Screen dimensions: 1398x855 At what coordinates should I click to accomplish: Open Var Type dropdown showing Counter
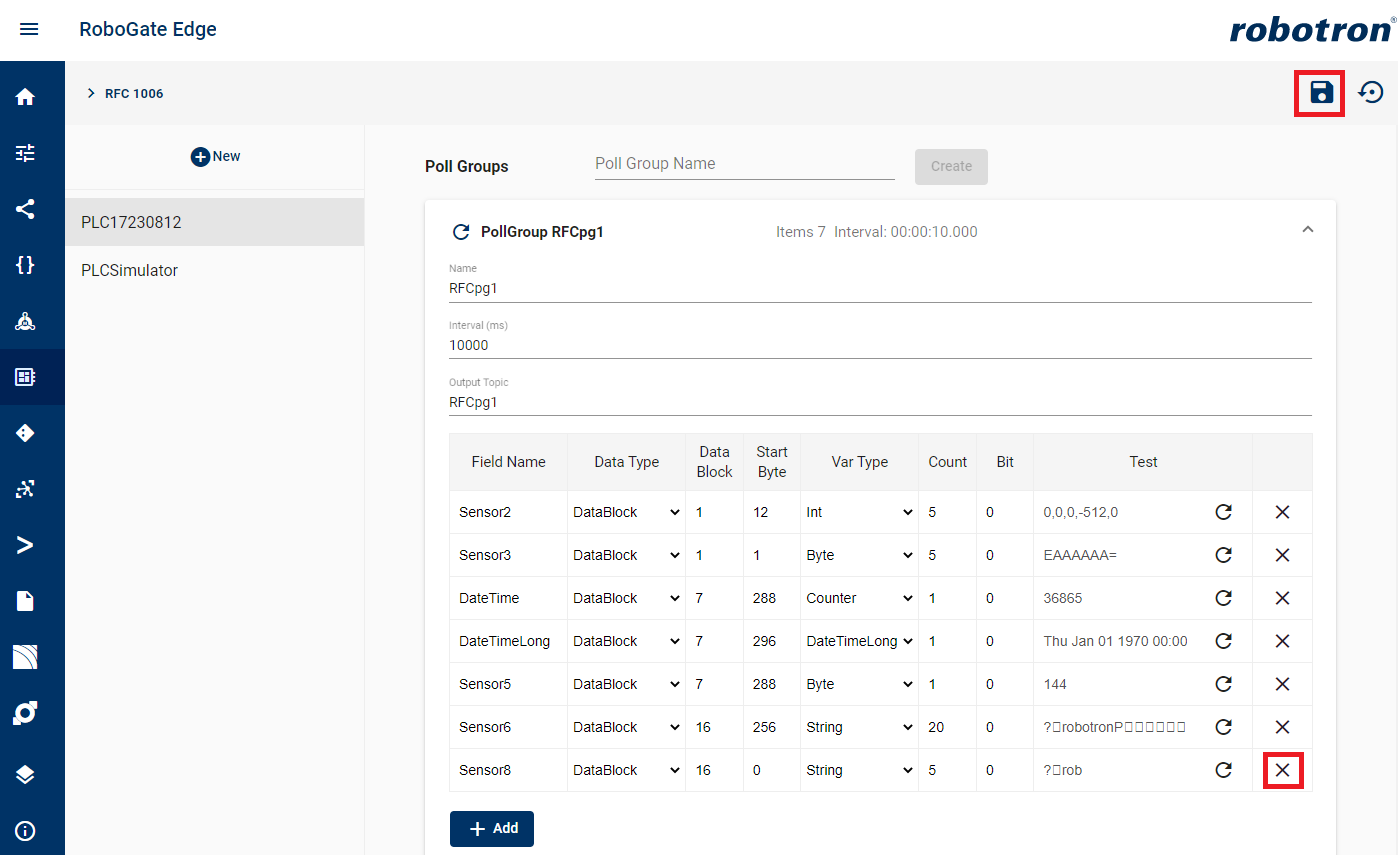pyautogui.click(x=859, y=598)
